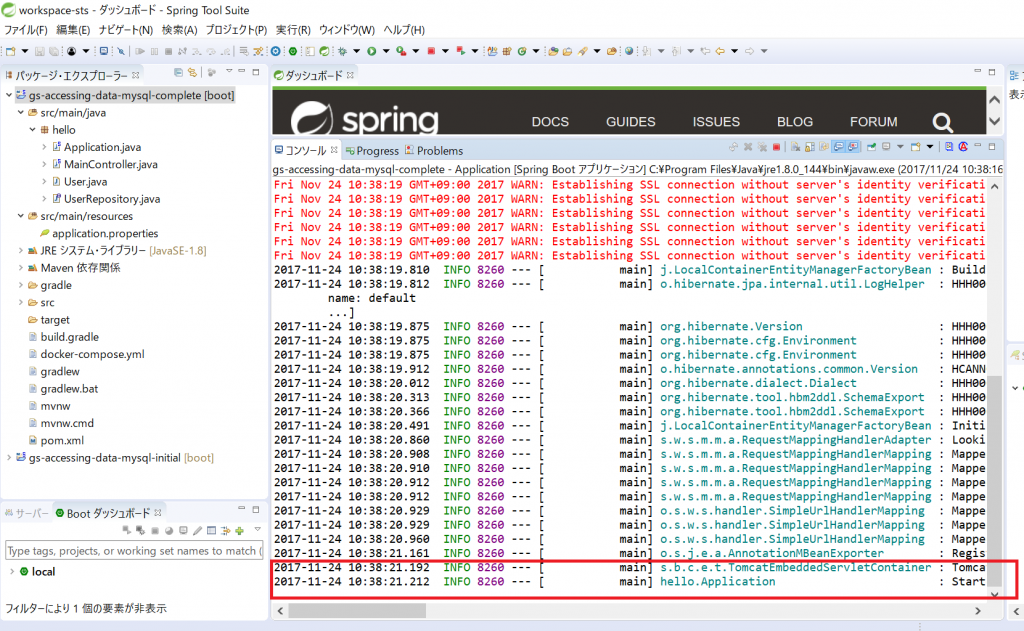This screenshot has height=631, width=1024.
Task: Open the DOCS link in Spring header
Action: click(550, 122)
